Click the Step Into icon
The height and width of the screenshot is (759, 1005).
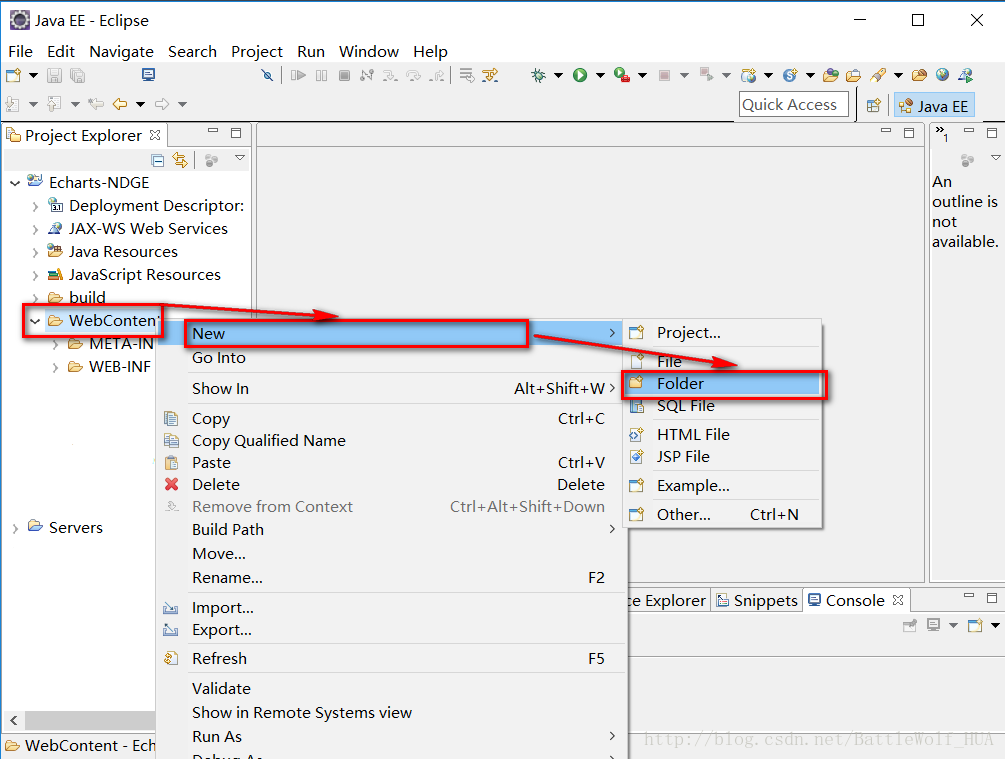[x=390, y=76]
